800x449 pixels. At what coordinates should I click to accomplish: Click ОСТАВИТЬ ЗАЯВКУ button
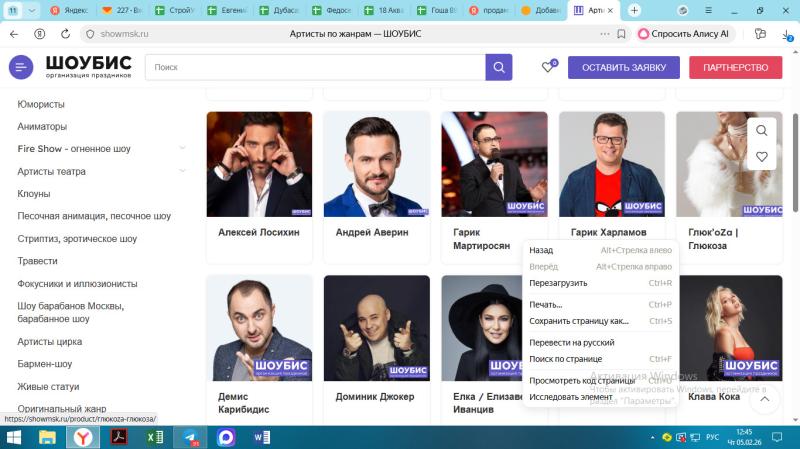[x=623, y=67]
